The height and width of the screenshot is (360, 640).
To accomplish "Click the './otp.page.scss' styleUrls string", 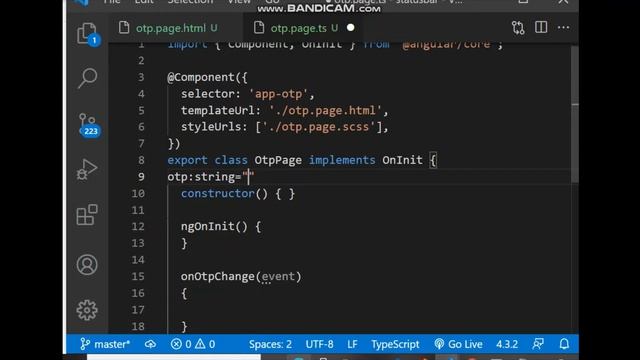I will point(319,127).
